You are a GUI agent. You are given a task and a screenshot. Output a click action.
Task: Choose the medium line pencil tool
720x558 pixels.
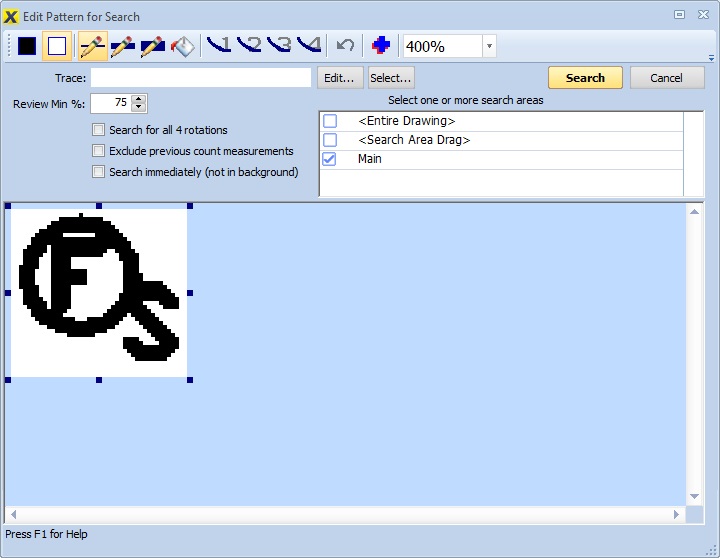pyautogui.click(x=123, y=46)
